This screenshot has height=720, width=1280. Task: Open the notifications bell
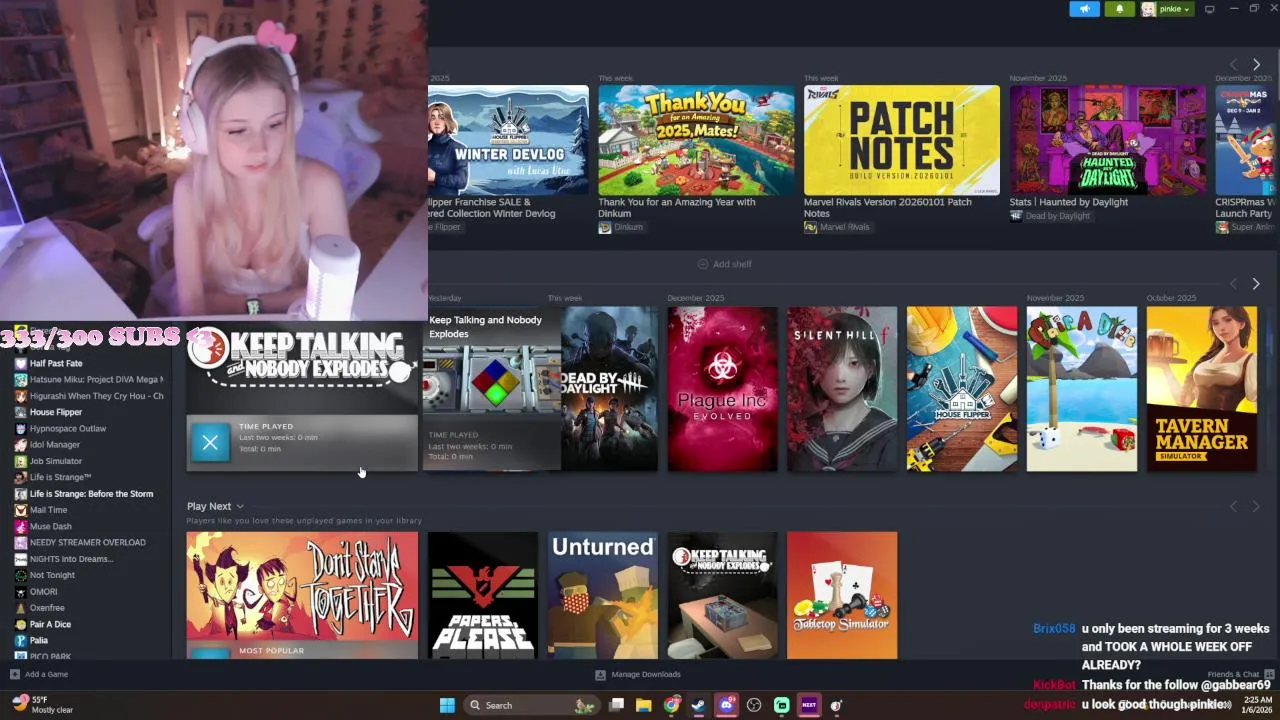click(x=1119, y=9)
